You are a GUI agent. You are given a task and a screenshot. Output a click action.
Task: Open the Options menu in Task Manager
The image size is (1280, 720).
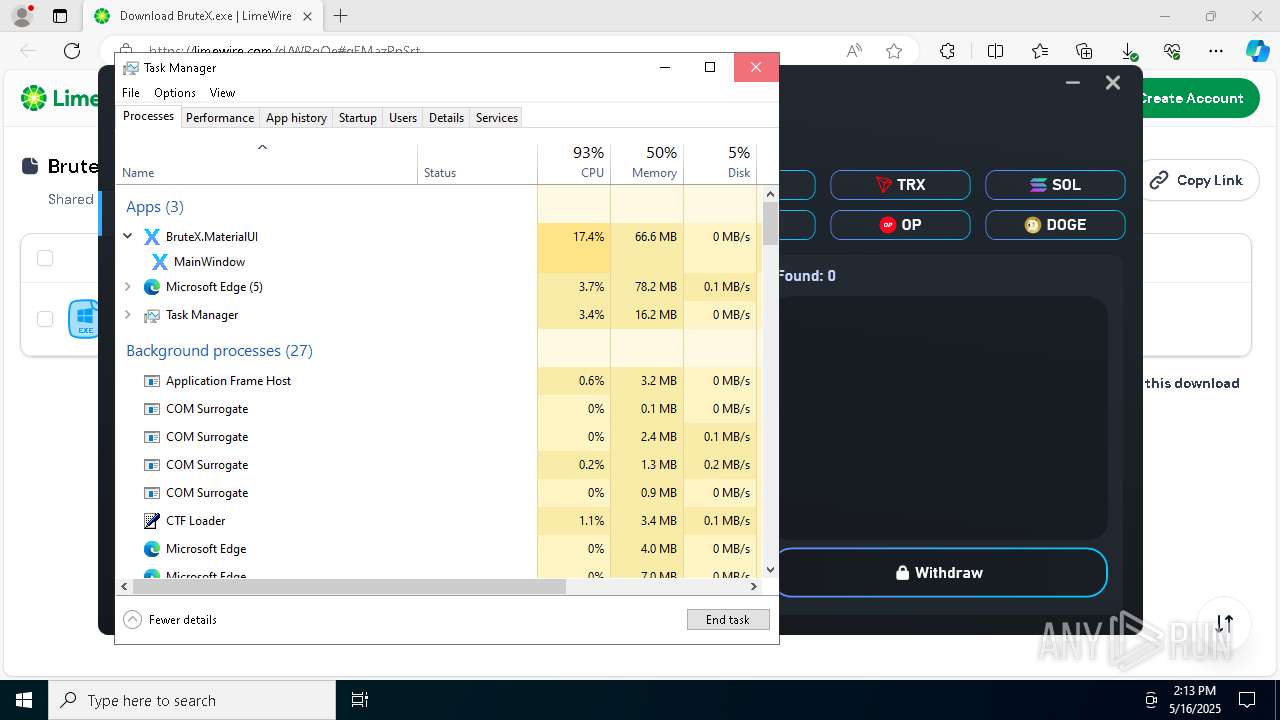pos(175,93)
